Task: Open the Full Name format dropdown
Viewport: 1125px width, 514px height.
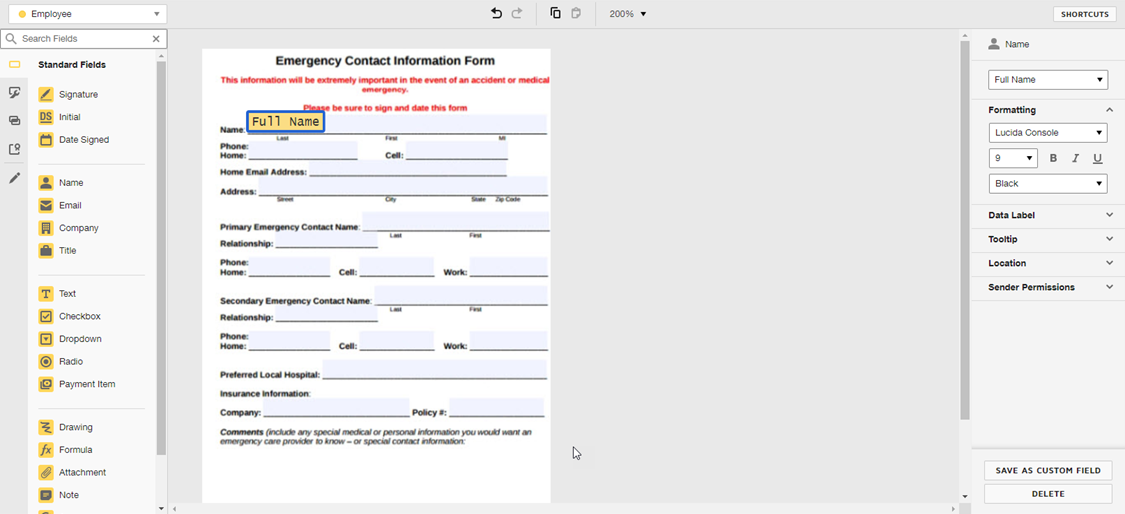Action: point(1048,80)
